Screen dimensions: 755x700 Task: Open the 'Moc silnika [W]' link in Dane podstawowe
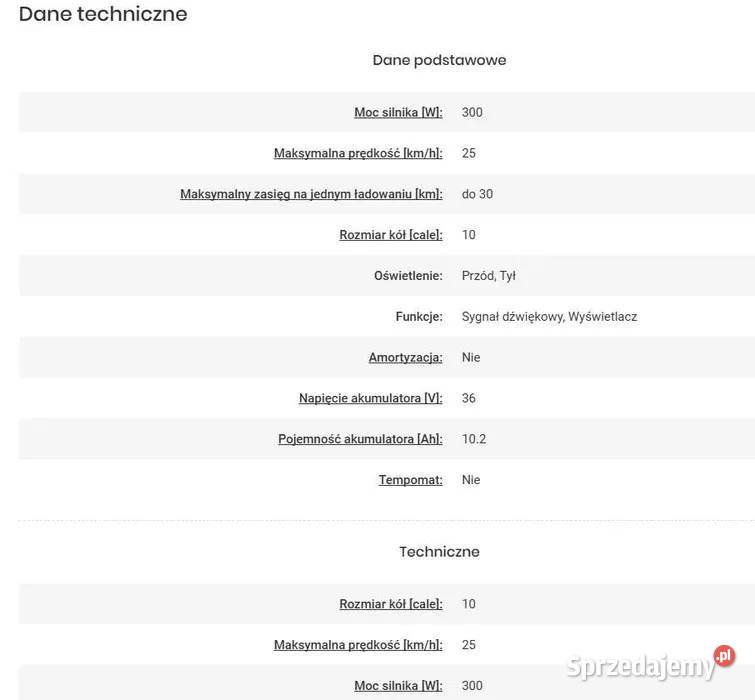pos(398,112)
